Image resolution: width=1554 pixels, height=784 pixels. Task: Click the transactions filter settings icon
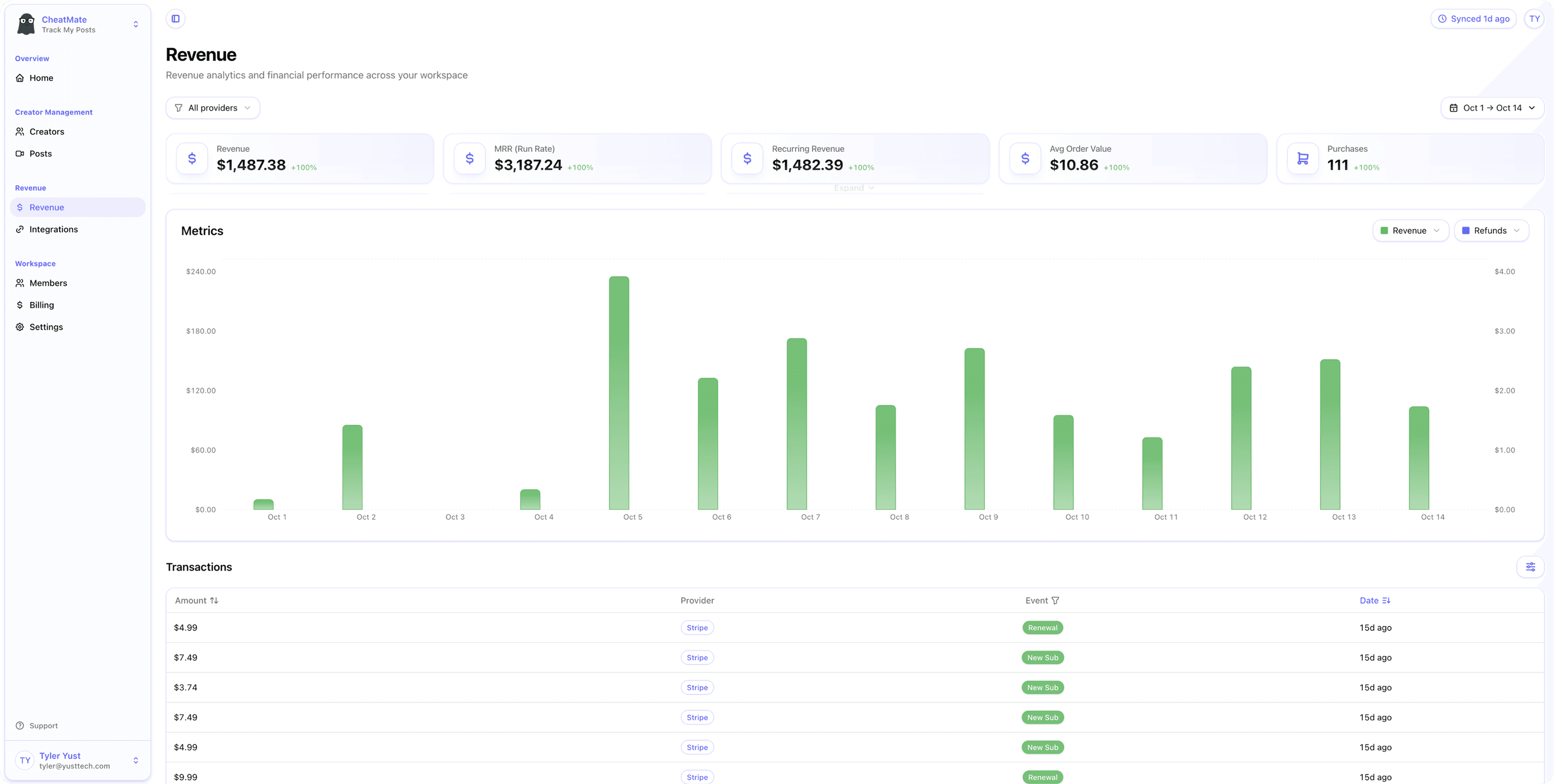pyautogui.click(x=1531, y=567)
